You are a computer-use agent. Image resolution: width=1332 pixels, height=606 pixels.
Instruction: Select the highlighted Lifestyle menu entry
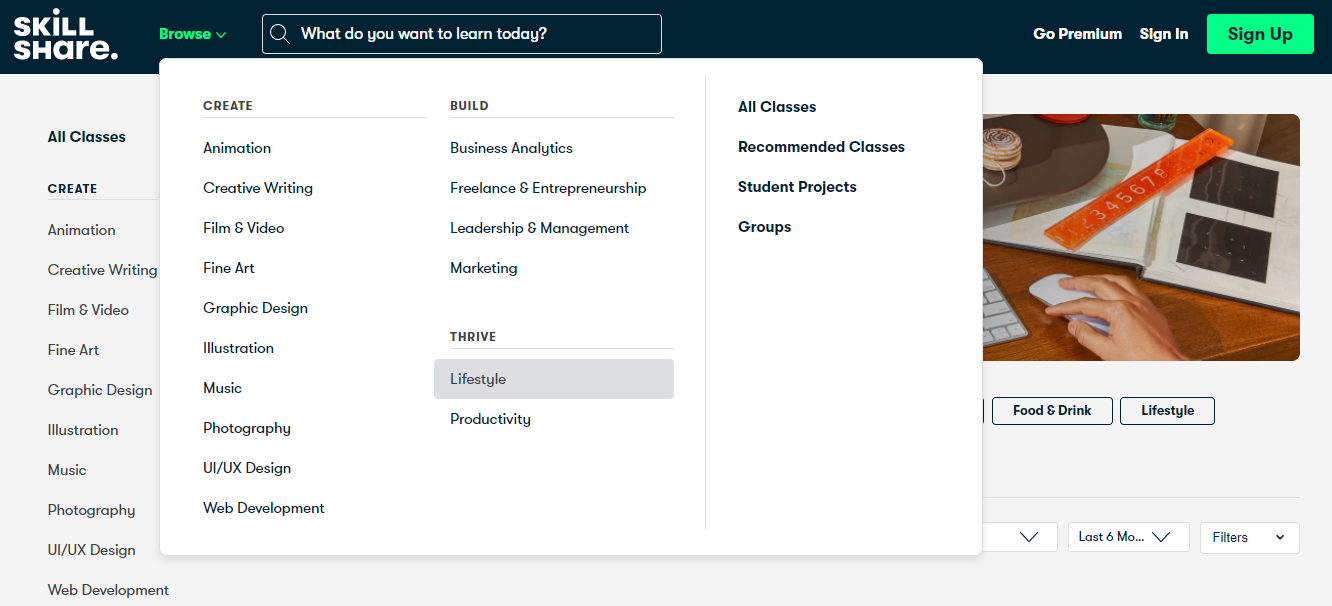[x=554, y=379]
